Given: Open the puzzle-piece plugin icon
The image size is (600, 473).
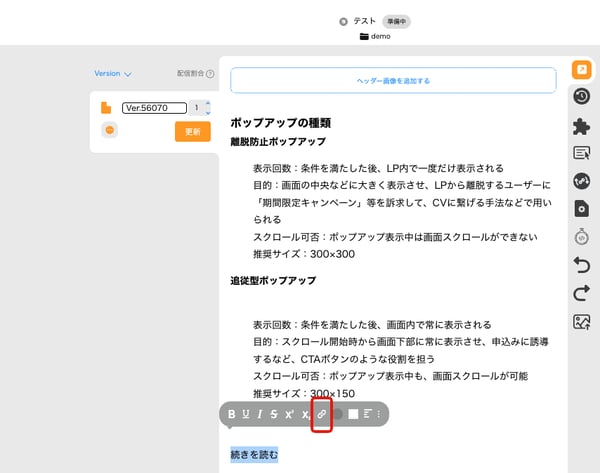Looking at the screenshot, I should tap(581, 126).
